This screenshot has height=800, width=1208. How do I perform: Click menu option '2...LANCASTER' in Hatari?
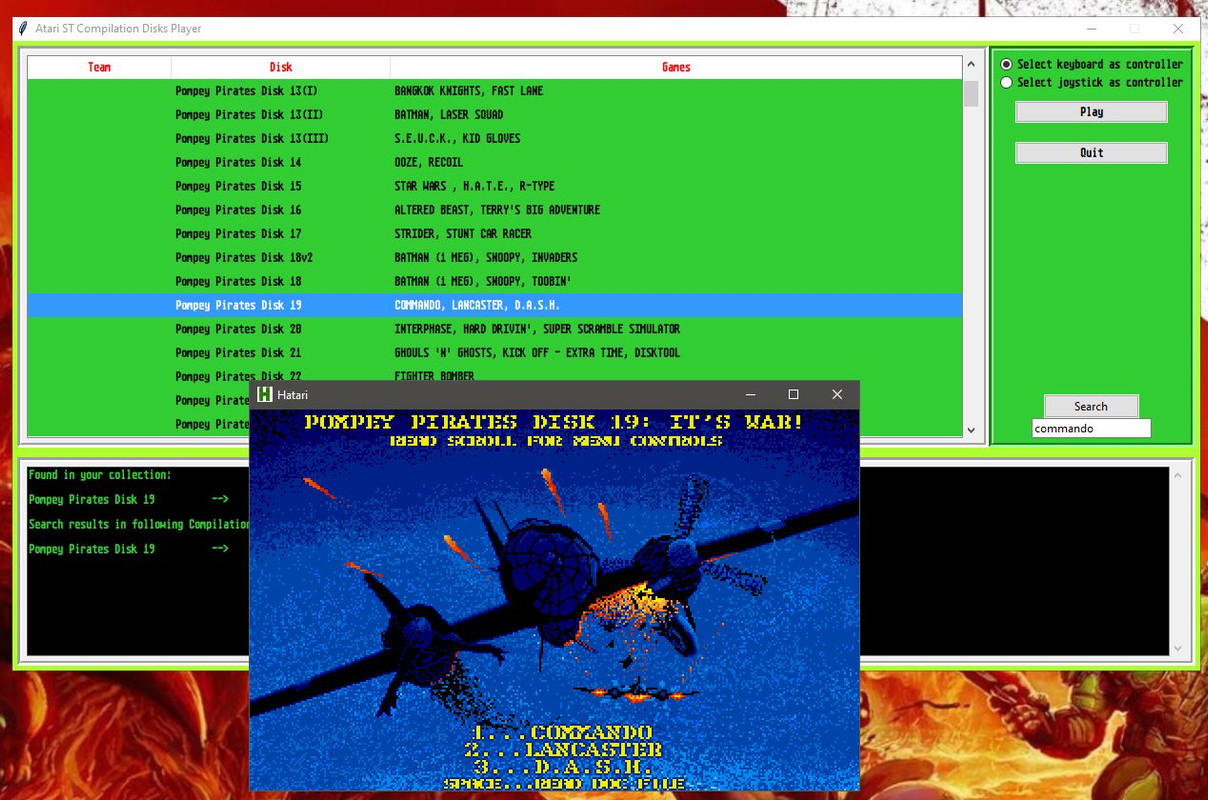564,750
